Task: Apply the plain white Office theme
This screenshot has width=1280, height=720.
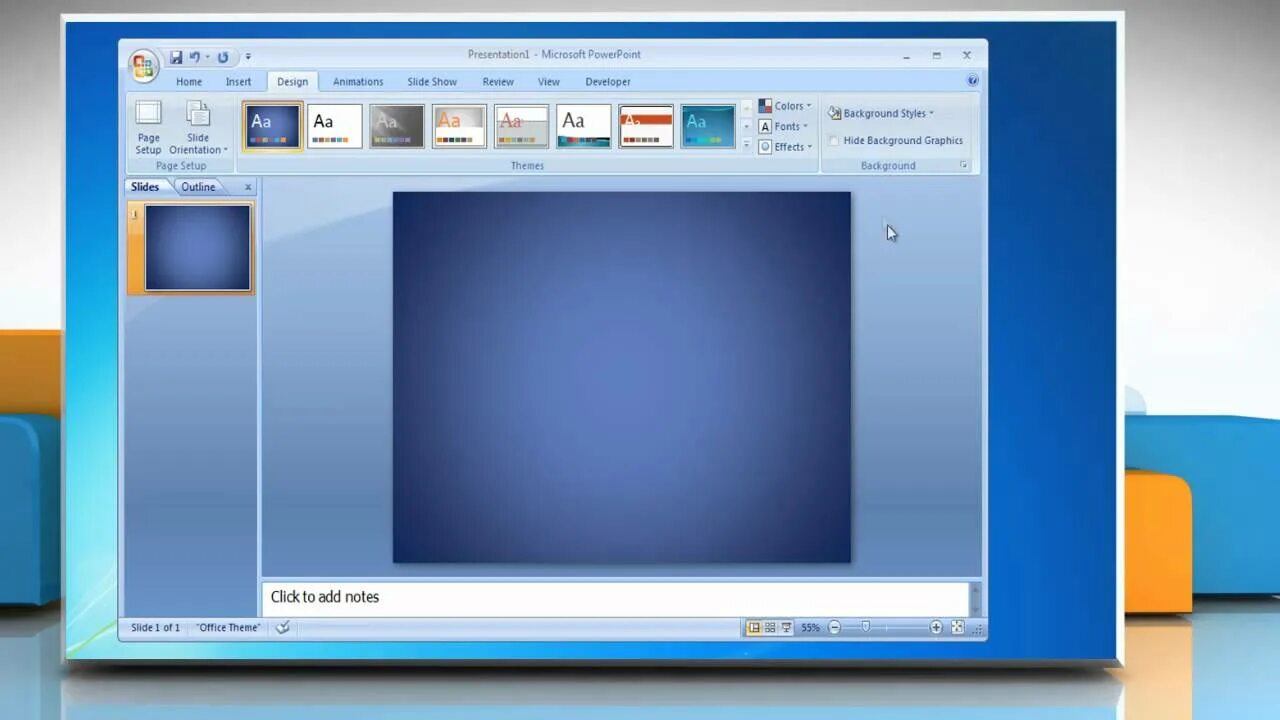Action: [x=335, y=126]
